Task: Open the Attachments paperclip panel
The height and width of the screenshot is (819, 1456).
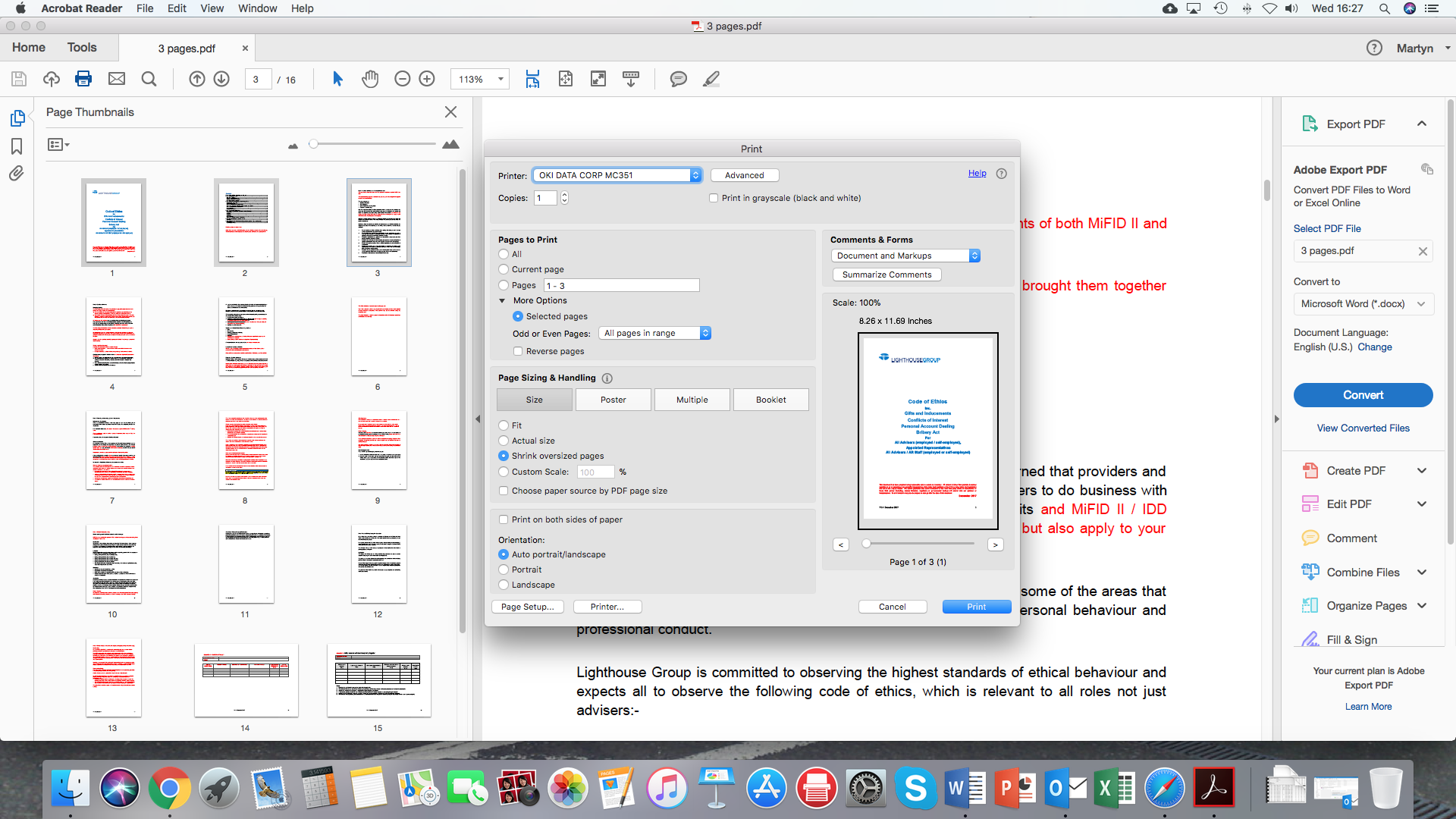Action: (17, 174)
